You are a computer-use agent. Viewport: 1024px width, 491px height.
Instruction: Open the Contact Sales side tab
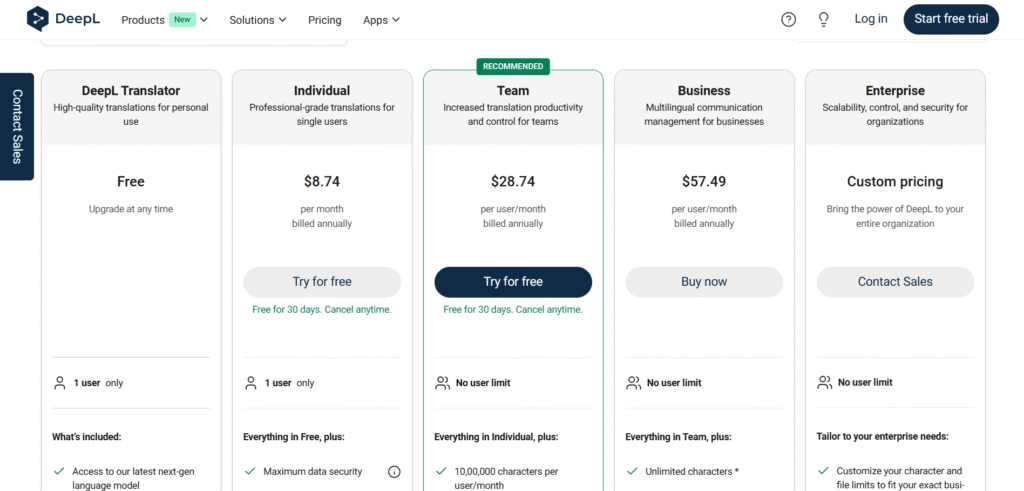coord(17,127)
